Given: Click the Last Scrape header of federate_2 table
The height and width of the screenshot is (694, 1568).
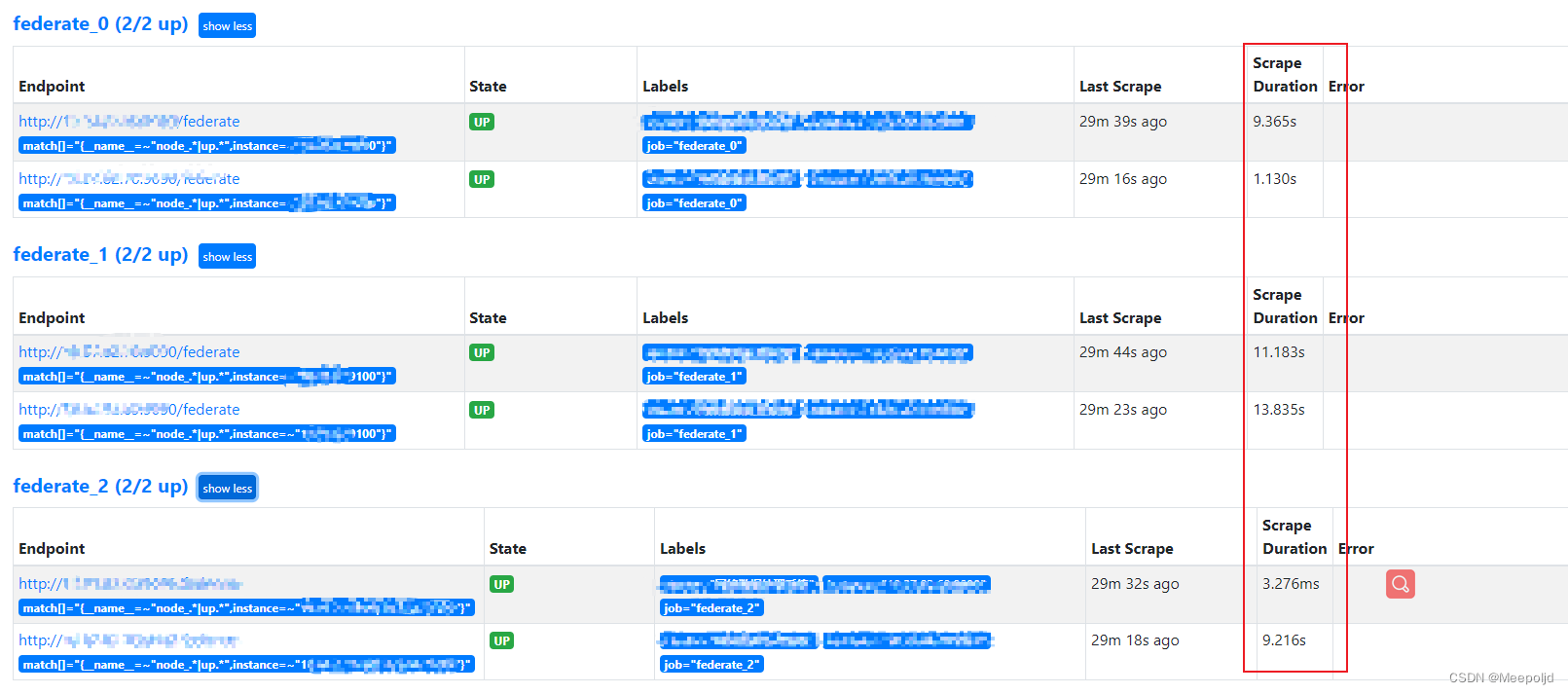Looking at the screenshot, I should click(x=1132, y=549).
